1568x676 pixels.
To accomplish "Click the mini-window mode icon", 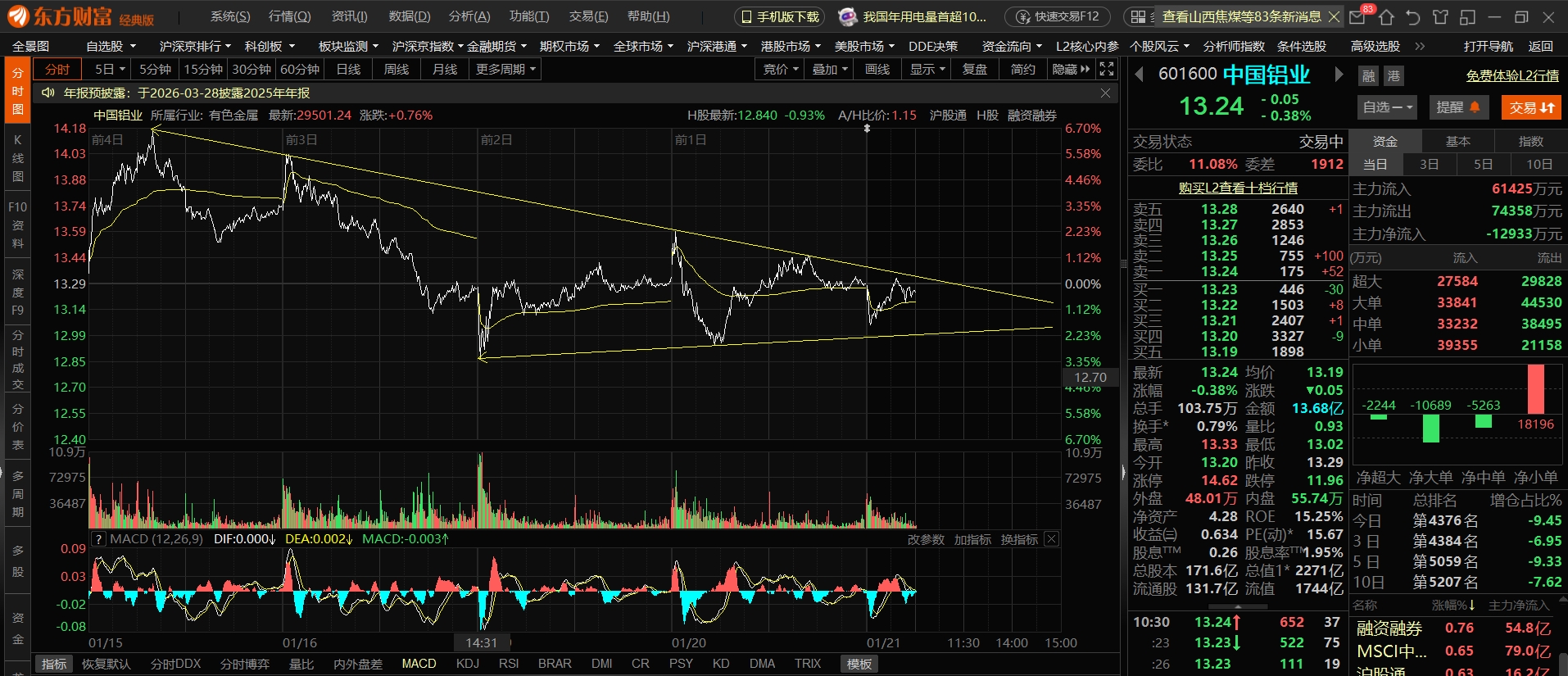I will tap(1467, 17).
